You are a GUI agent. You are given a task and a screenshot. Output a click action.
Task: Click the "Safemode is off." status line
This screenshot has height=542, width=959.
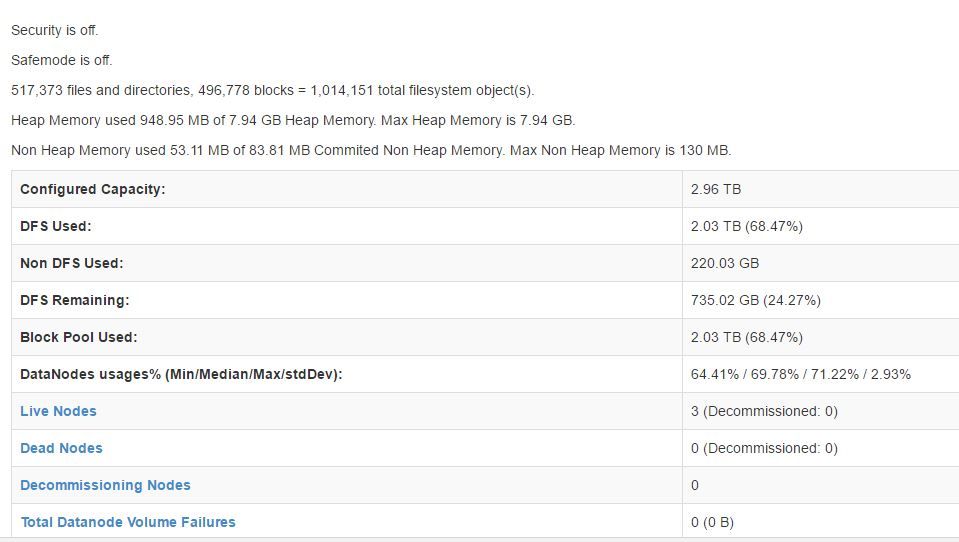tap(62, 60)
